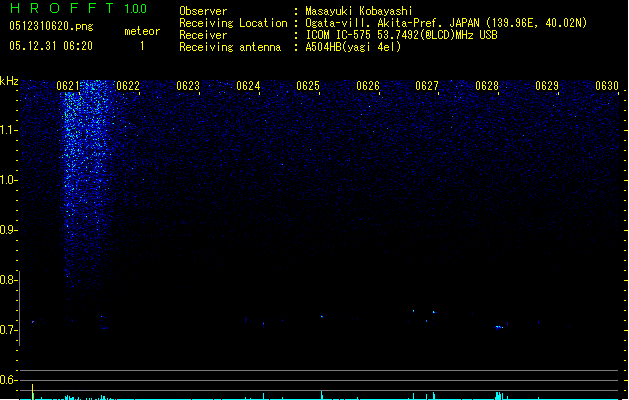Screen dimensions: 629x400
Task: Click the 0627 time marker
Action: click(x=427, y=86)
